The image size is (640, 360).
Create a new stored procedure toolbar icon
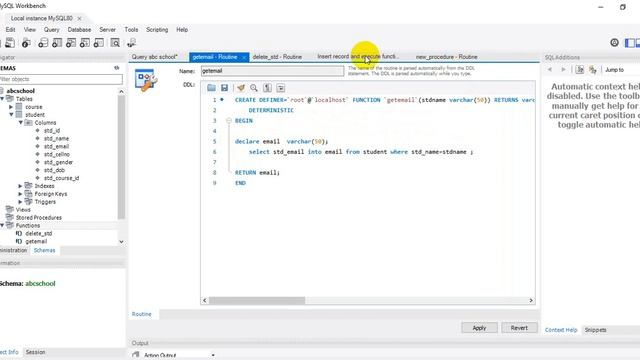(x=84, y=42)
